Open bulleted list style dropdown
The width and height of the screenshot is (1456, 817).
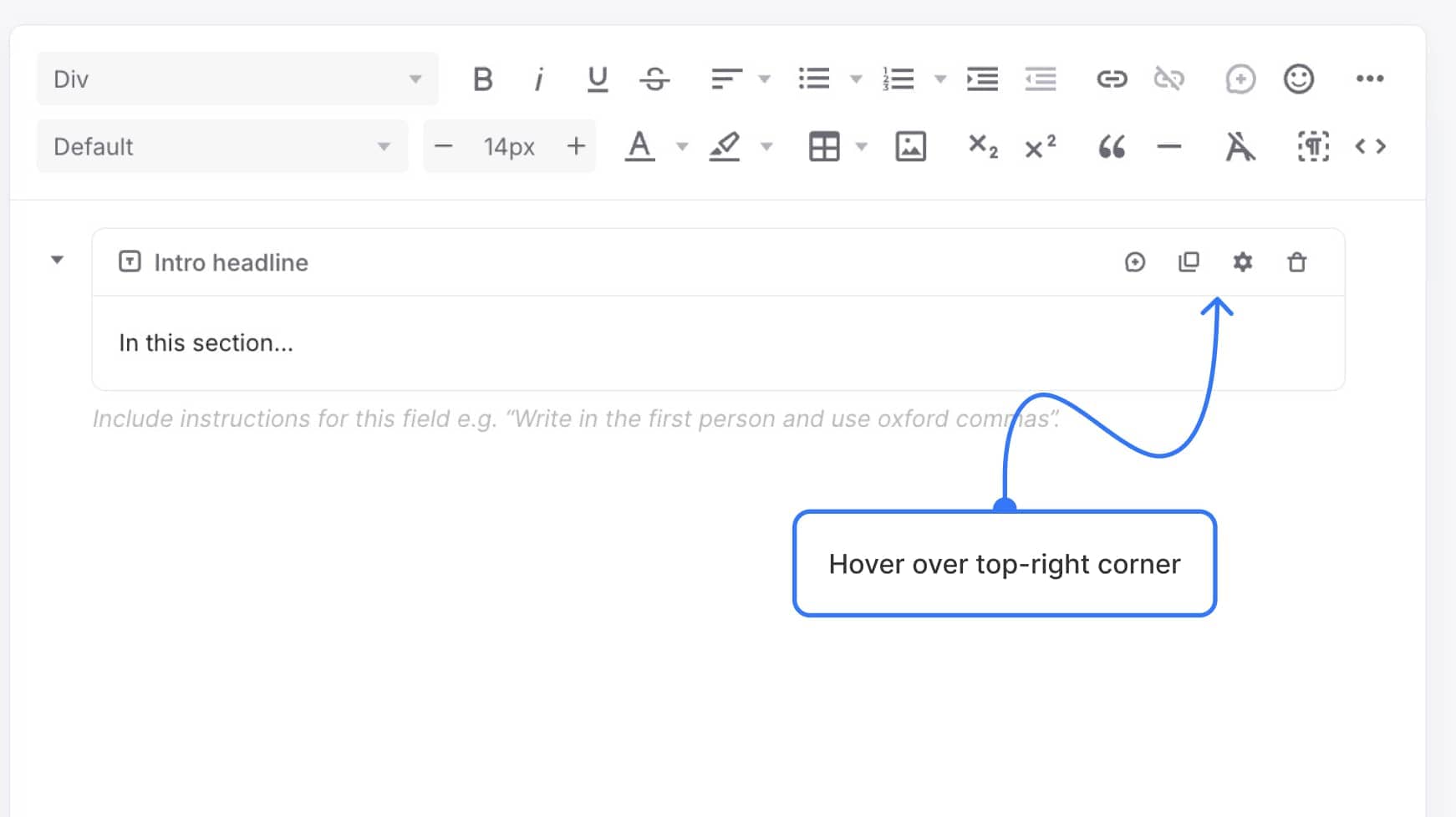tap(856, 79)
